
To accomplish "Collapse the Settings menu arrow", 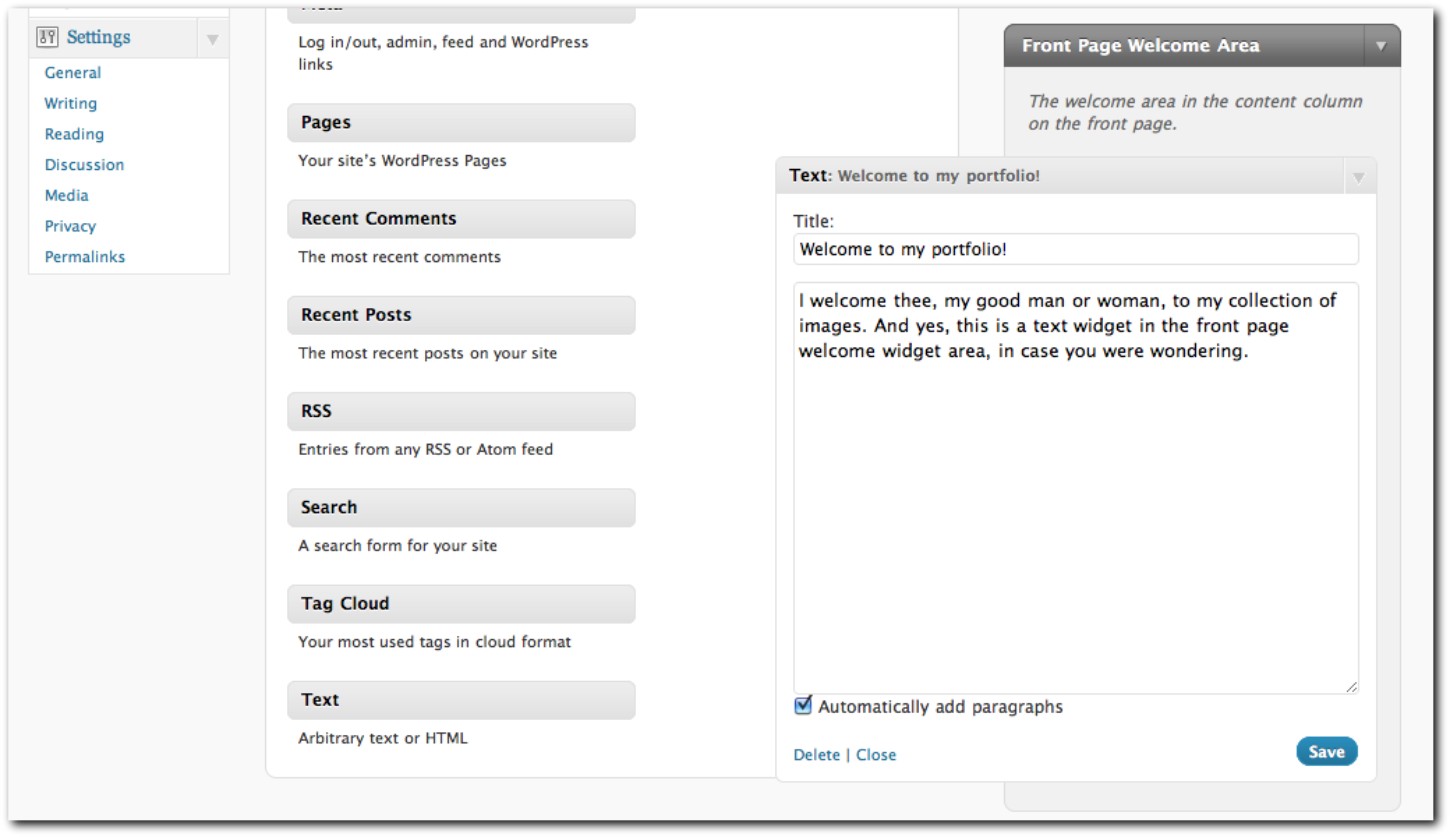I will (212, 40).
